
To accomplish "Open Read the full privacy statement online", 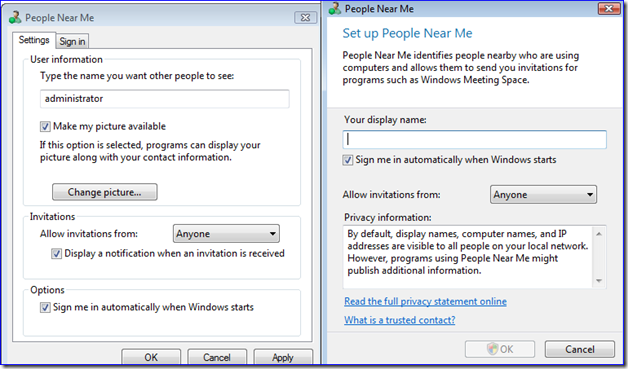I will coord(425,301).
